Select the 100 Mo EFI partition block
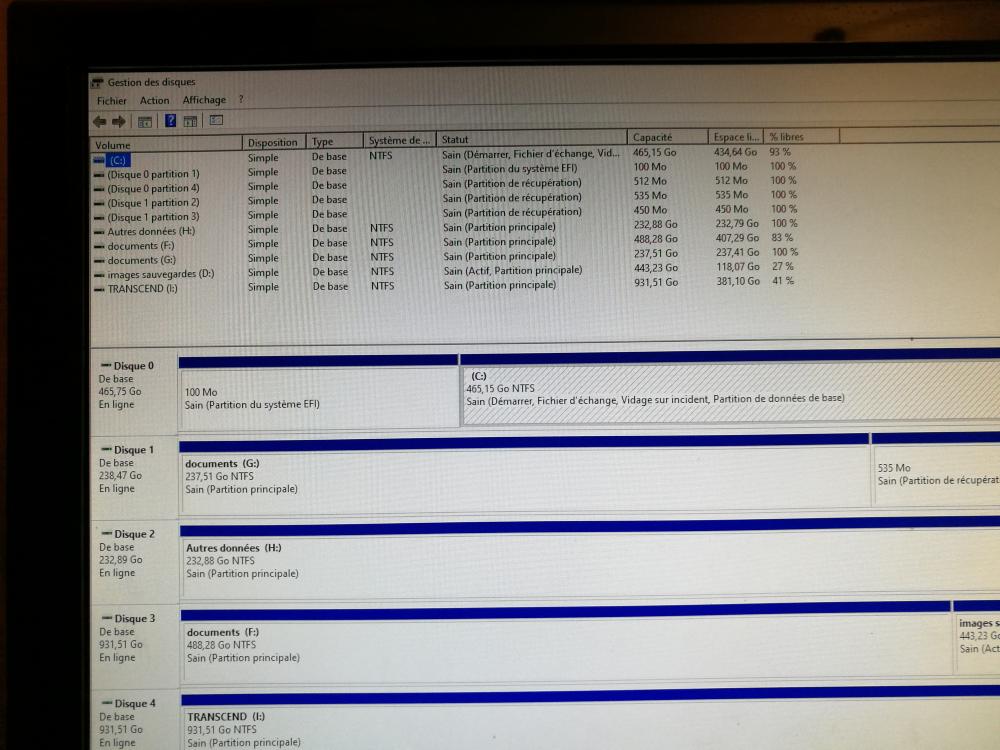The height and width of the screenshot is (750, 1000). click(x=318, y=393)
